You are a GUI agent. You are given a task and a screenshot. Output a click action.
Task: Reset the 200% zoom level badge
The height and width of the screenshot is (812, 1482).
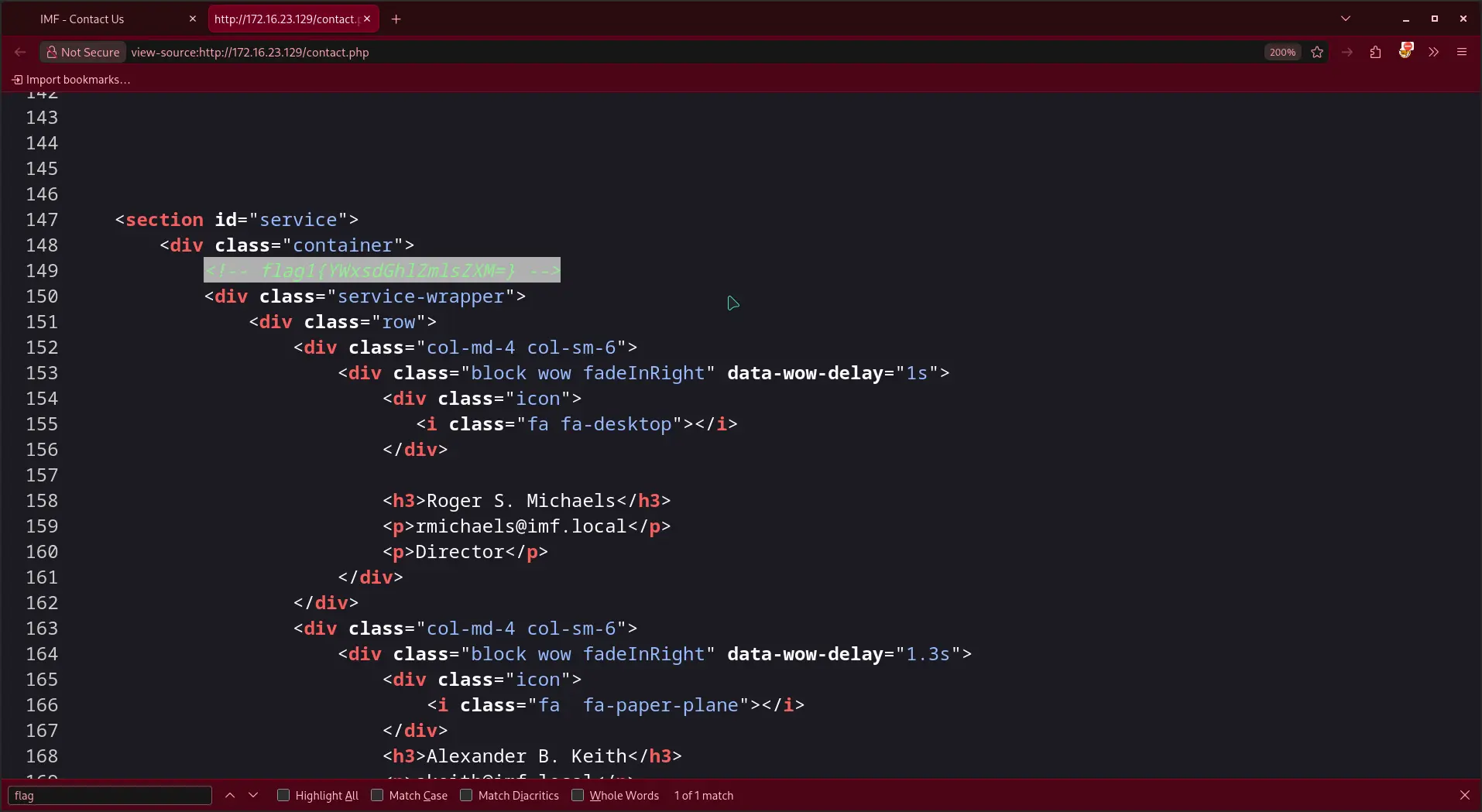(x=1282, y=52)
